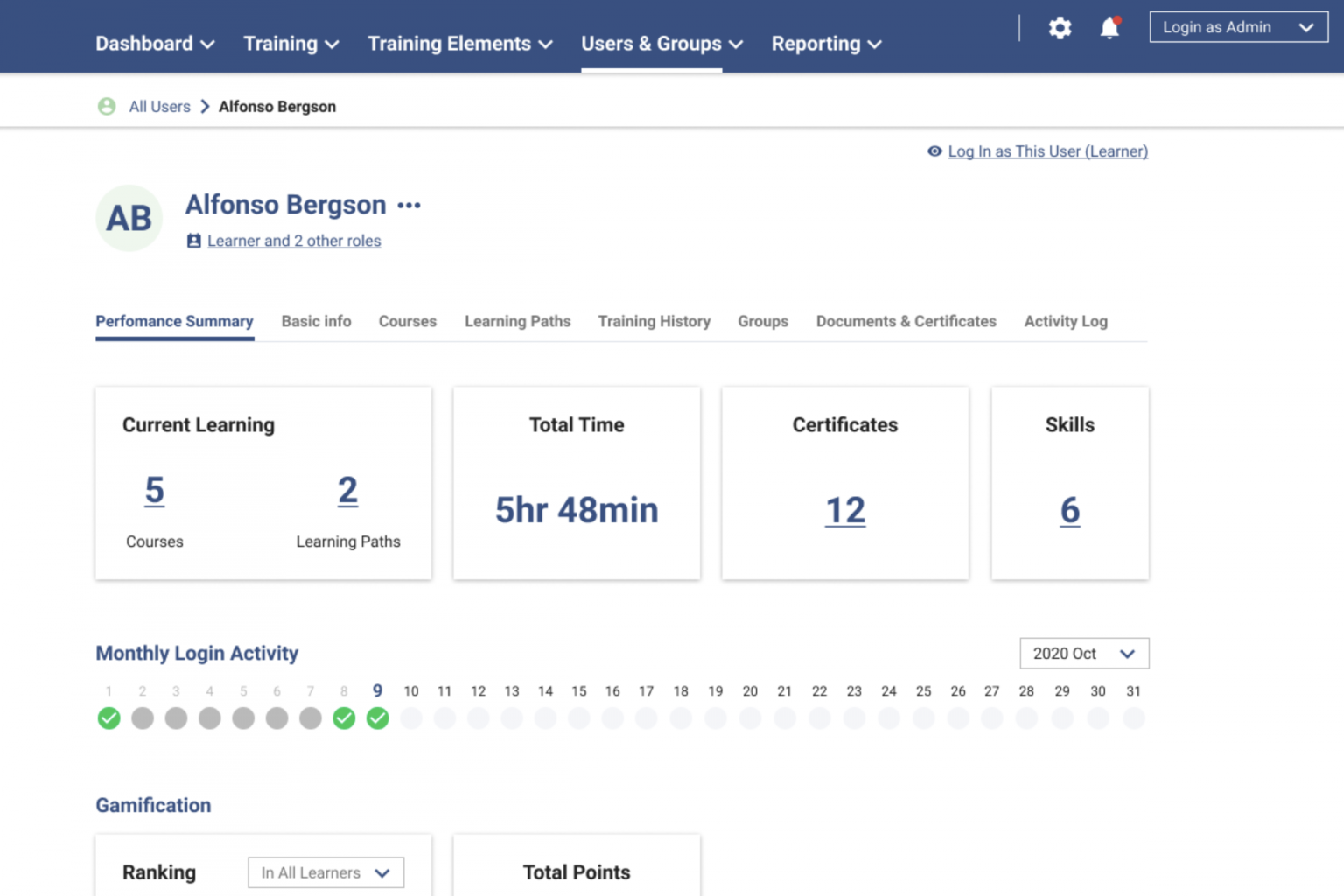Viewport: 1344px width, 896px height.
Task: Click the 12 under Certificates
Action: click(x=844, y=510)
